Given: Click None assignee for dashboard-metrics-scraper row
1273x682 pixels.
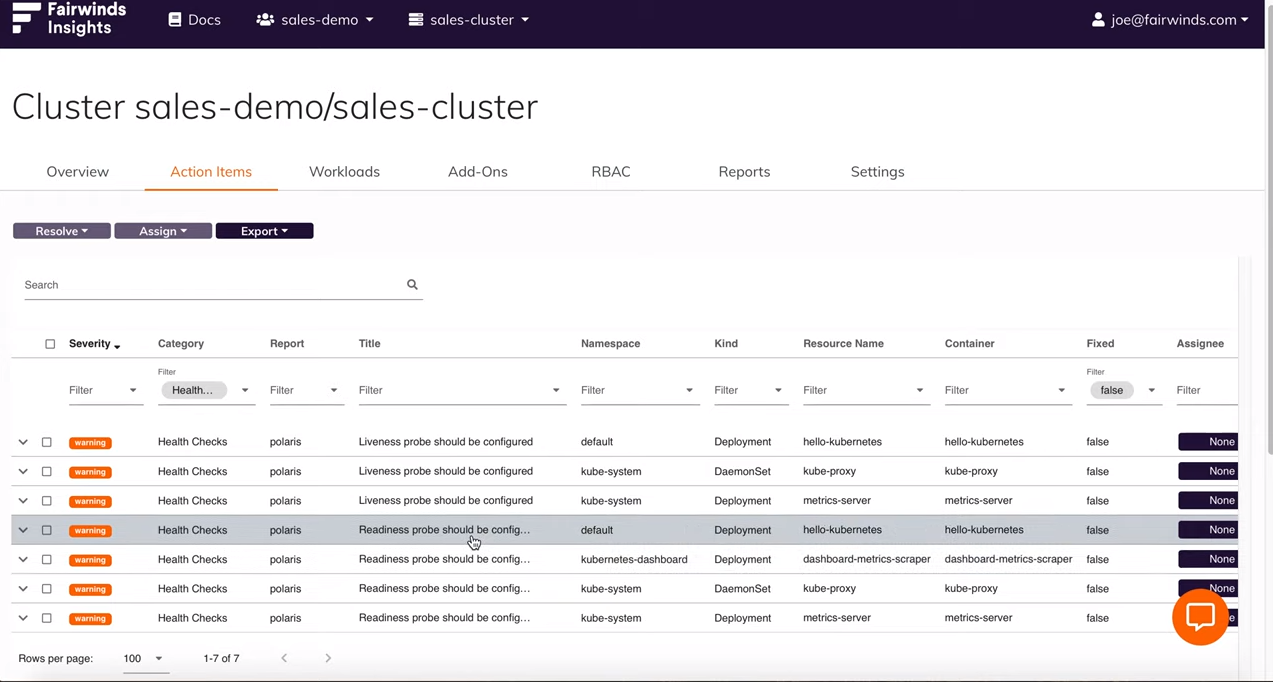Looking at the screenshot, I should pos(1208,559).
